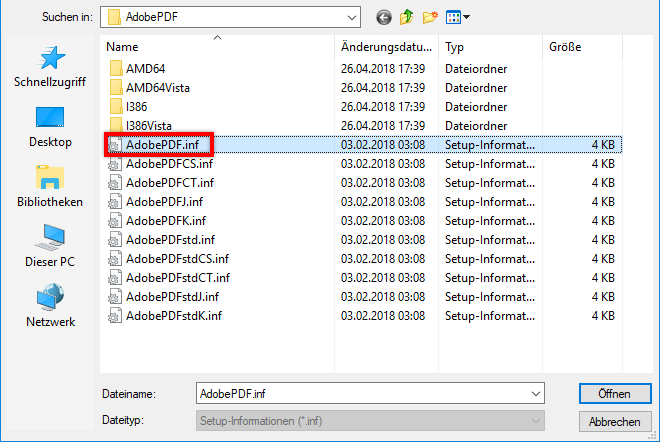This screenshot has width=660, height=442.
Task: Select the AMD64Vista folder icon
Action: point(116,88)
